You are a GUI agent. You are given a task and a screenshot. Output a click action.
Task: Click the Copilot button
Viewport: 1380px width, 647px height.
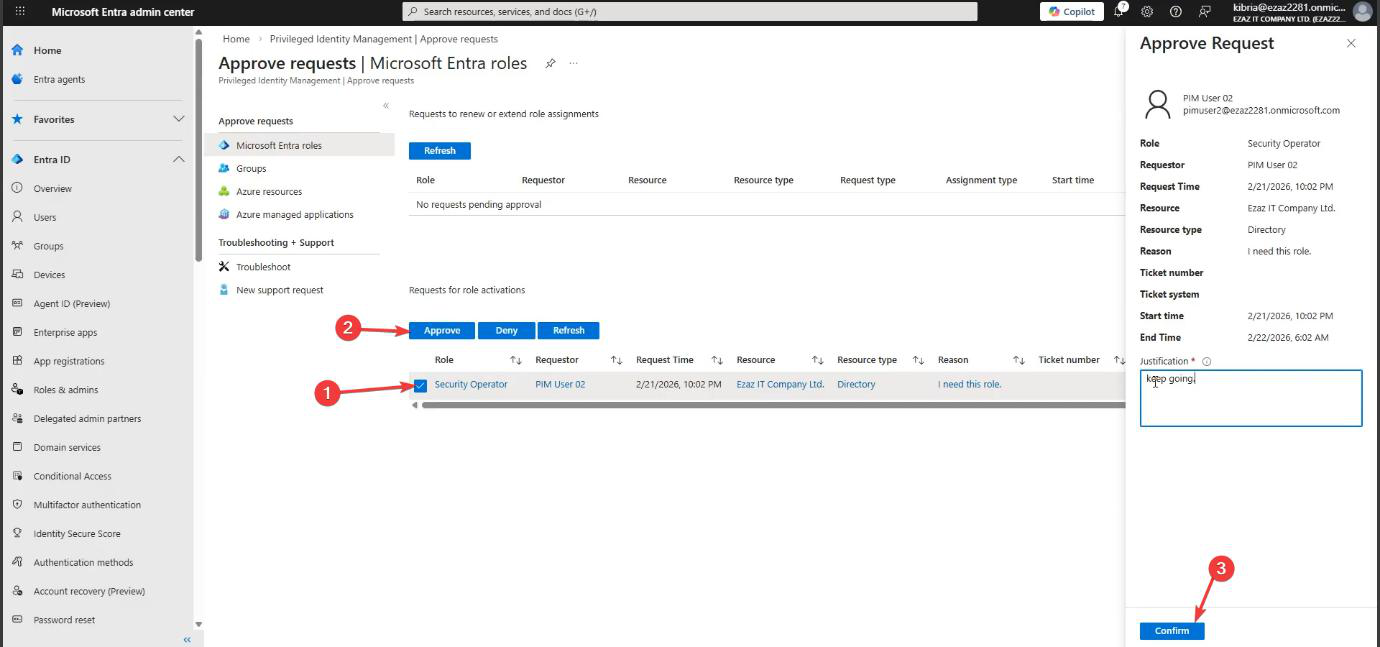pos(1071,12)
